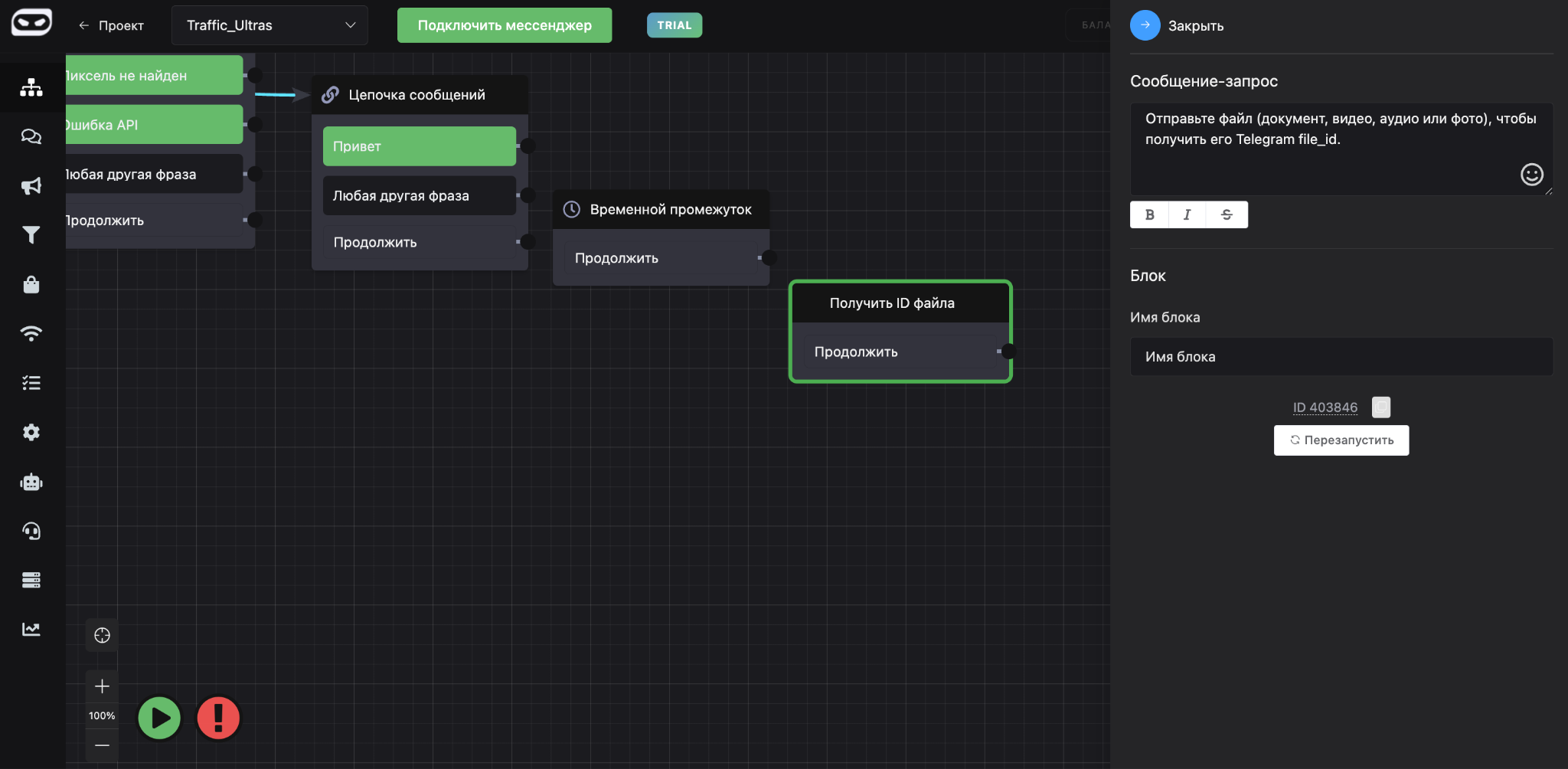Click the Пиксель не найден condition
Viewport: 1568px width, 769px height.
point(154,75)
